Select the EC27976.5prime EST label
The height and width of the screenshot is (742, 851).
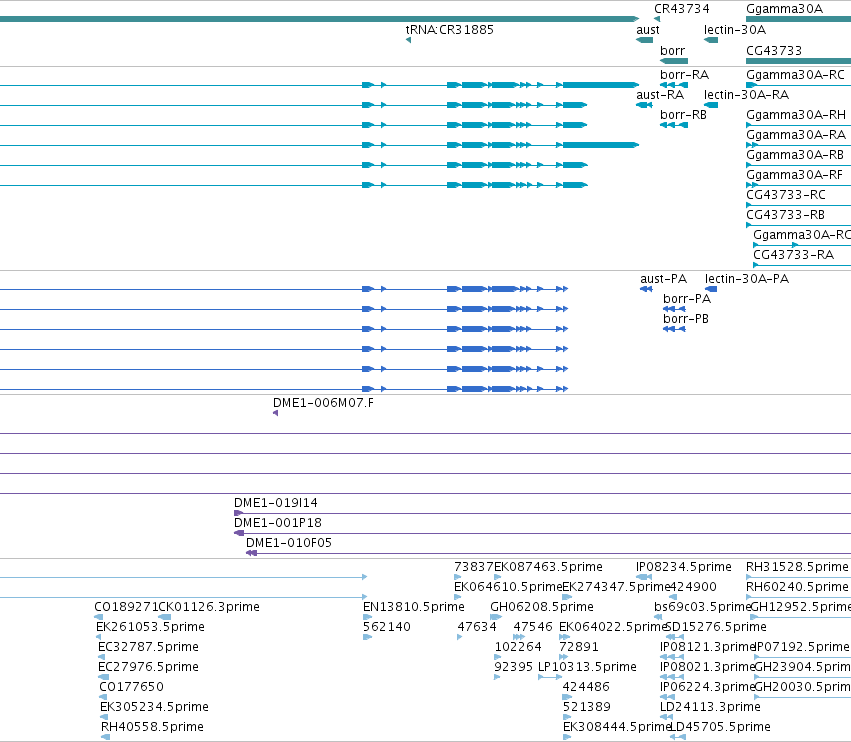(148, 667)
